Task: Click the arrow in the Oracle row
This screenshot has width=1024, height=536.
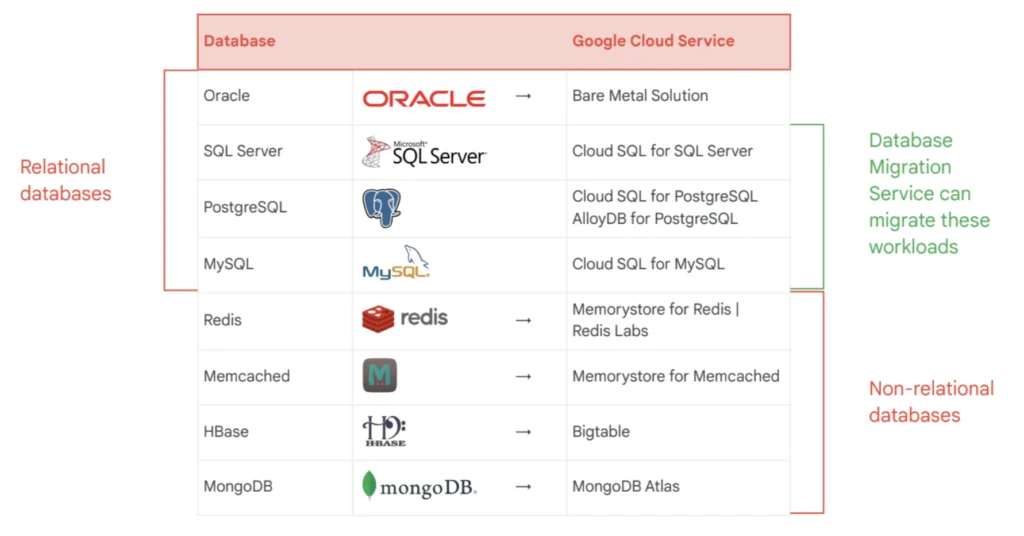Action: (523, 96)
